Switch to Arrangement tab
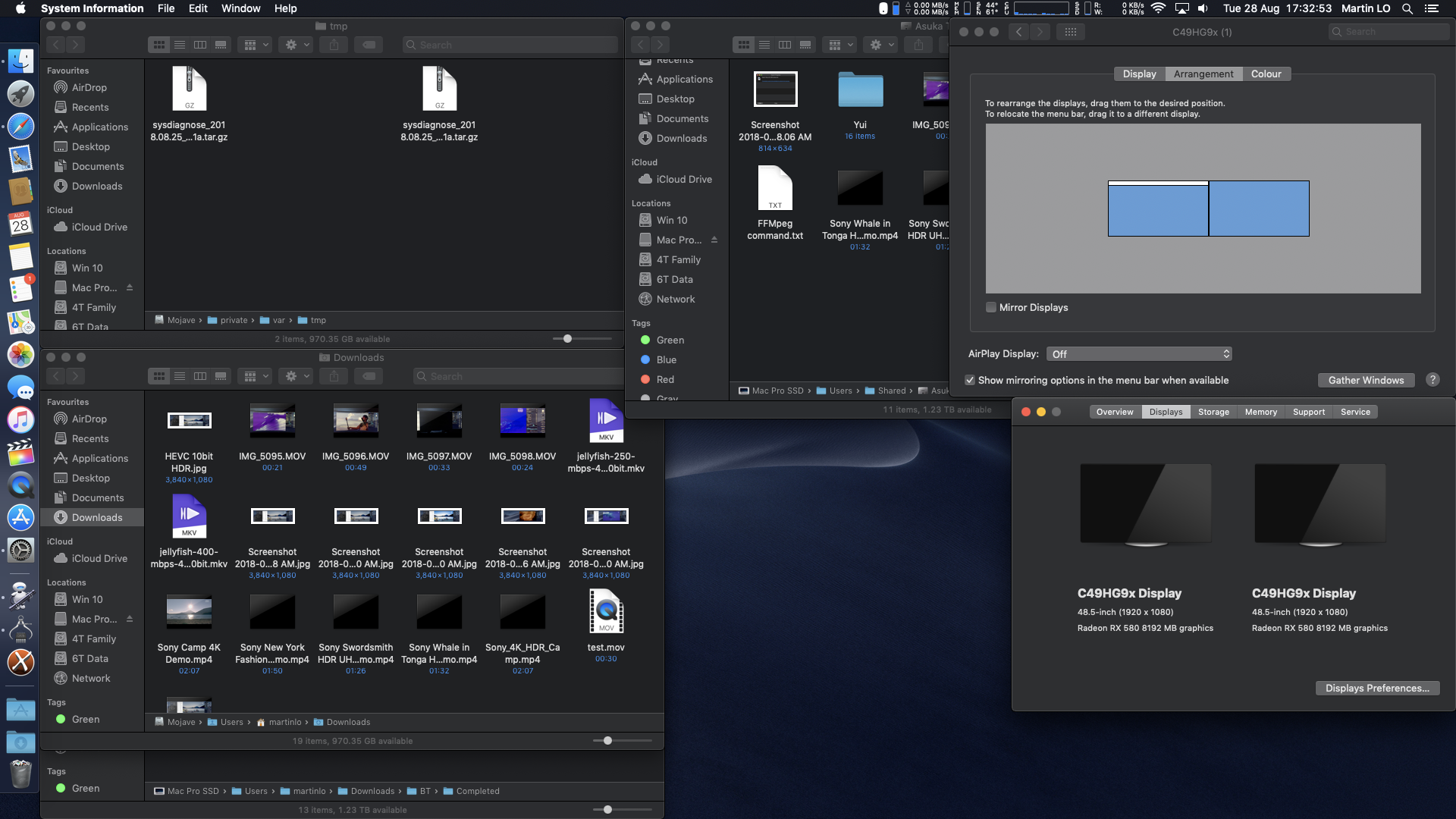Viewport: 1456px width, 819px height. coord(1203,74)
